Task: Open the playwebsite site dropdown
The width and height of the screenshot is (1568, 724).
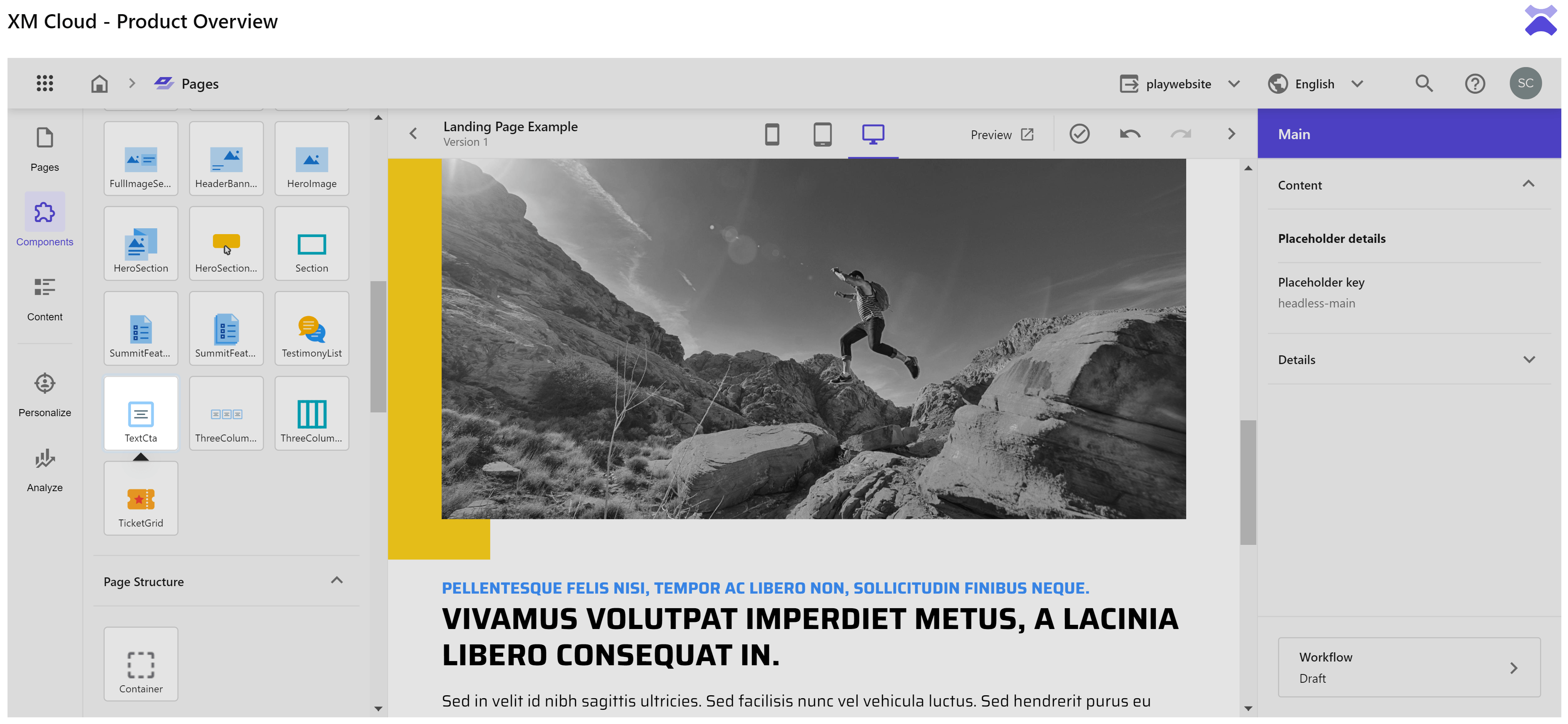Action: click(1179, 84)
